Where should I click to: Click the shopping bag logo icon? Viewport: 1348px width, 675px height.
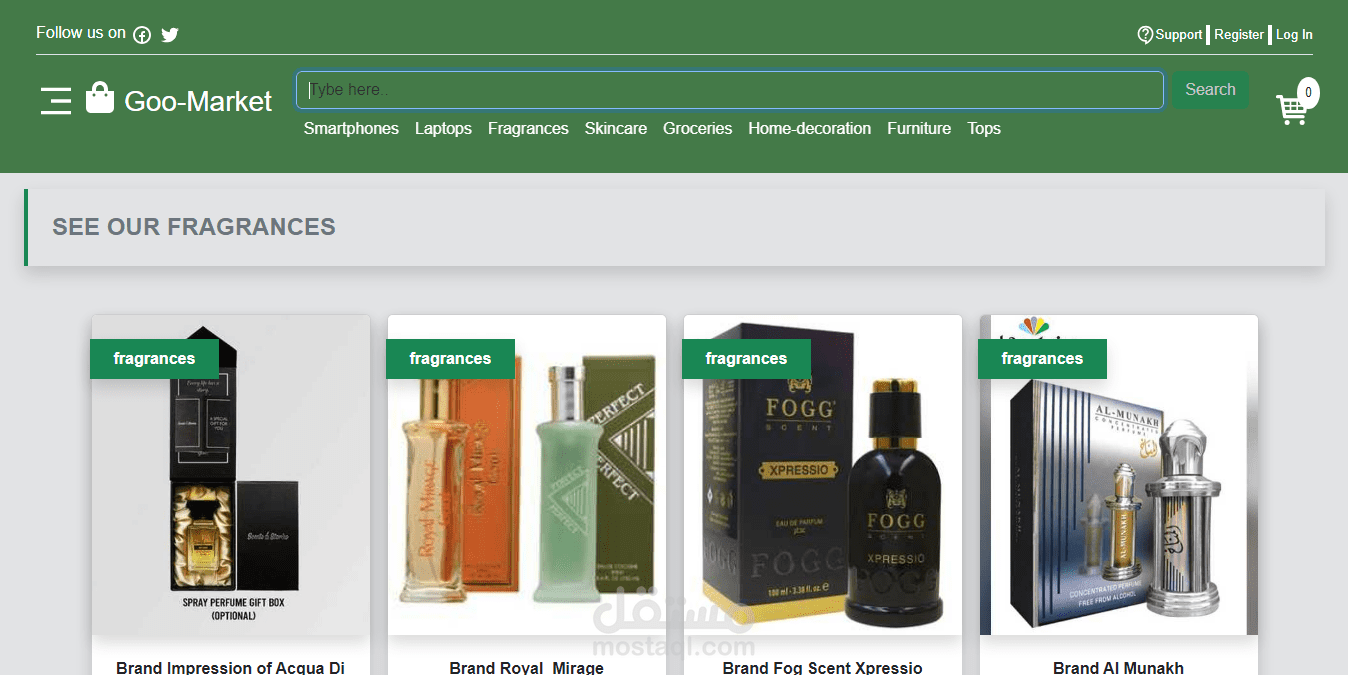point(100,98)
